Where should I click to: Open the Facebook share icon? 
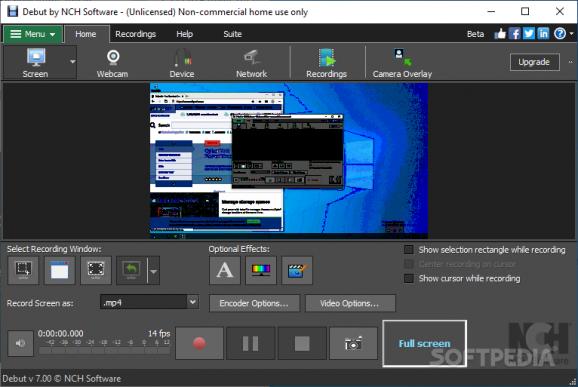coord(515,34)
